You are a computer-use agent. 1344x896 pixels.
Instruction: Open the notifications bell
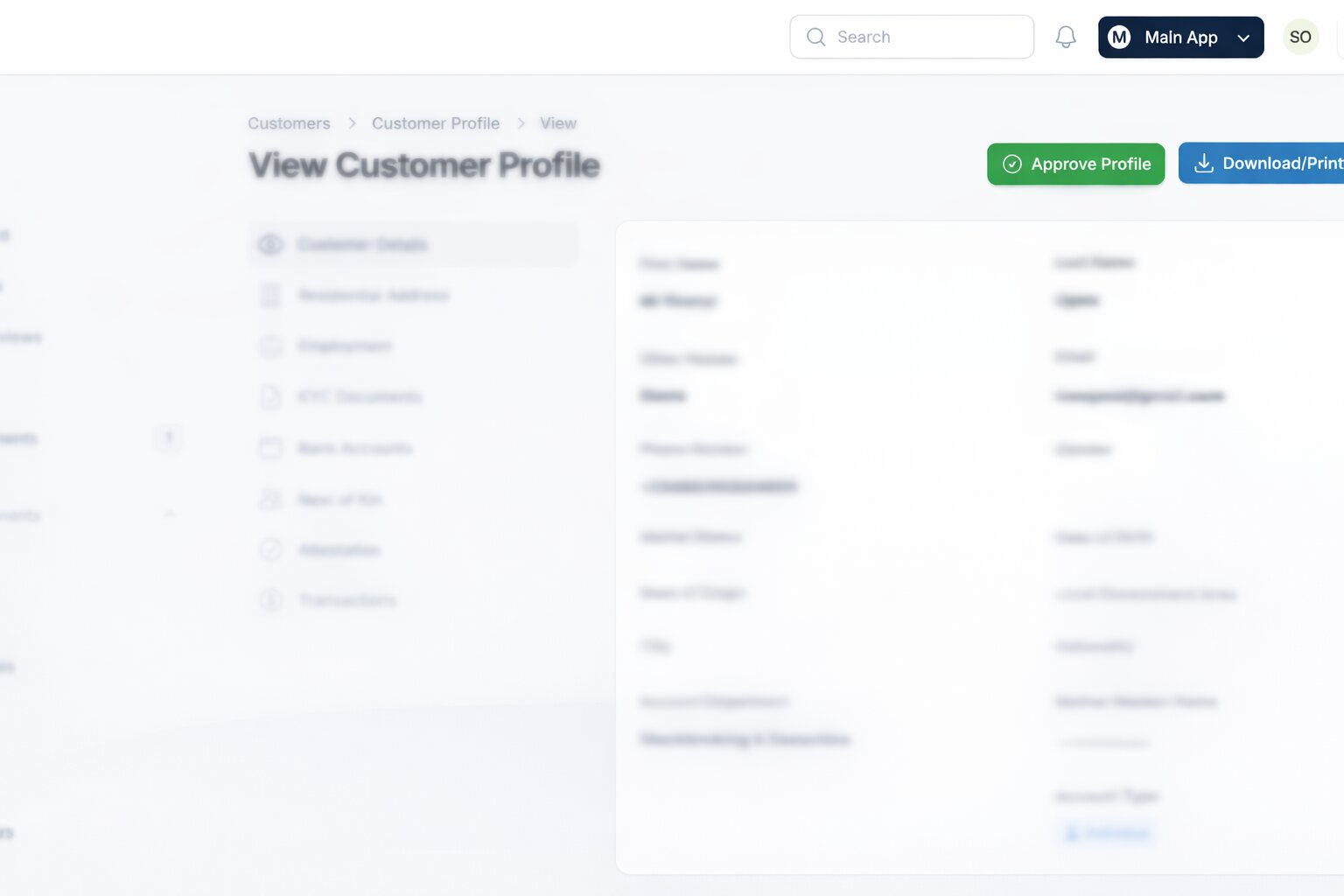click(x=1066, y=37)
